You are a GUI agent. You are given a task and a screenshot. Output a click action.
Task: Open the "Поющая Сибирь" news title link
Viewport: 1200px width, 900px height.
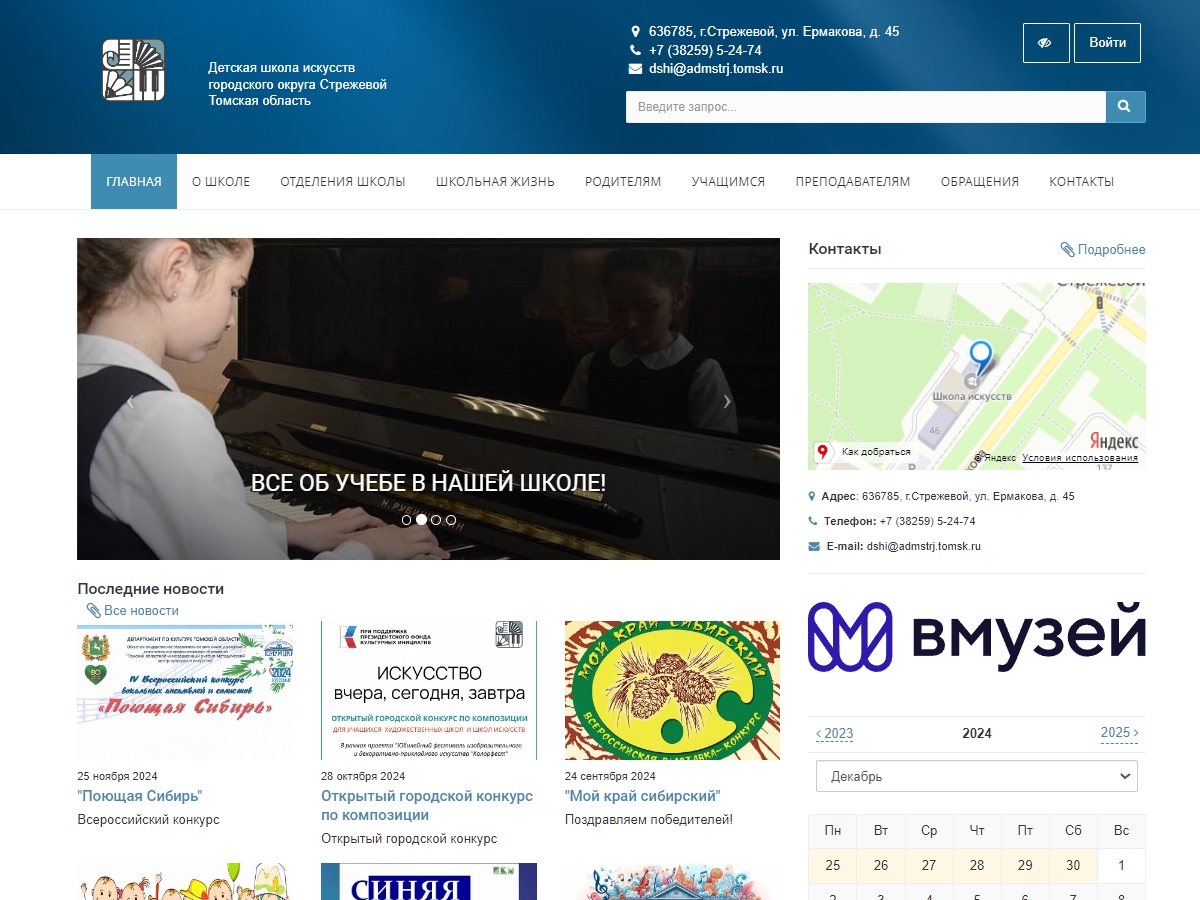(139, 796)
